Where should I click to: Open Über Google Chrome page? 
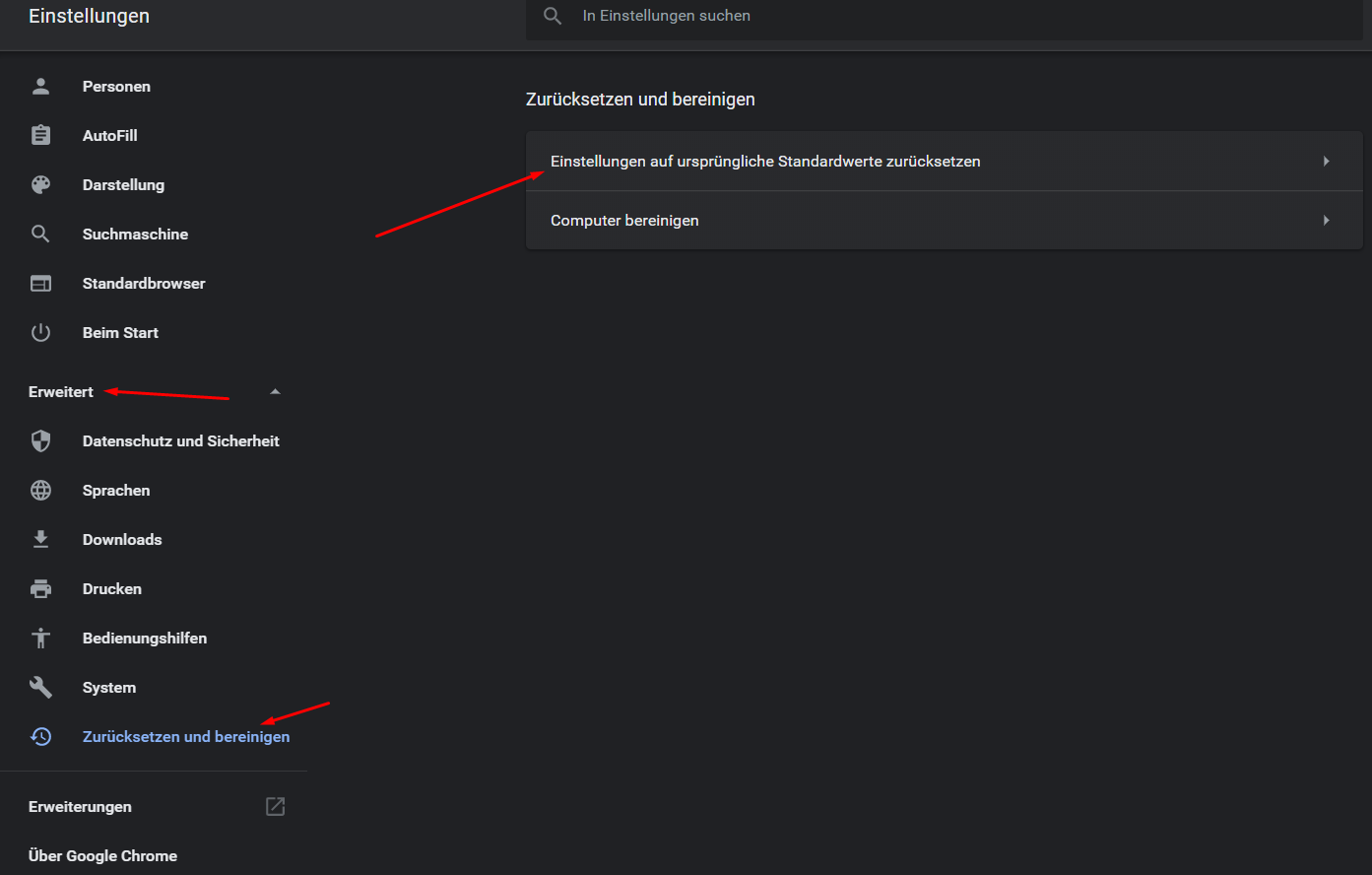click(x=102, y=855)
